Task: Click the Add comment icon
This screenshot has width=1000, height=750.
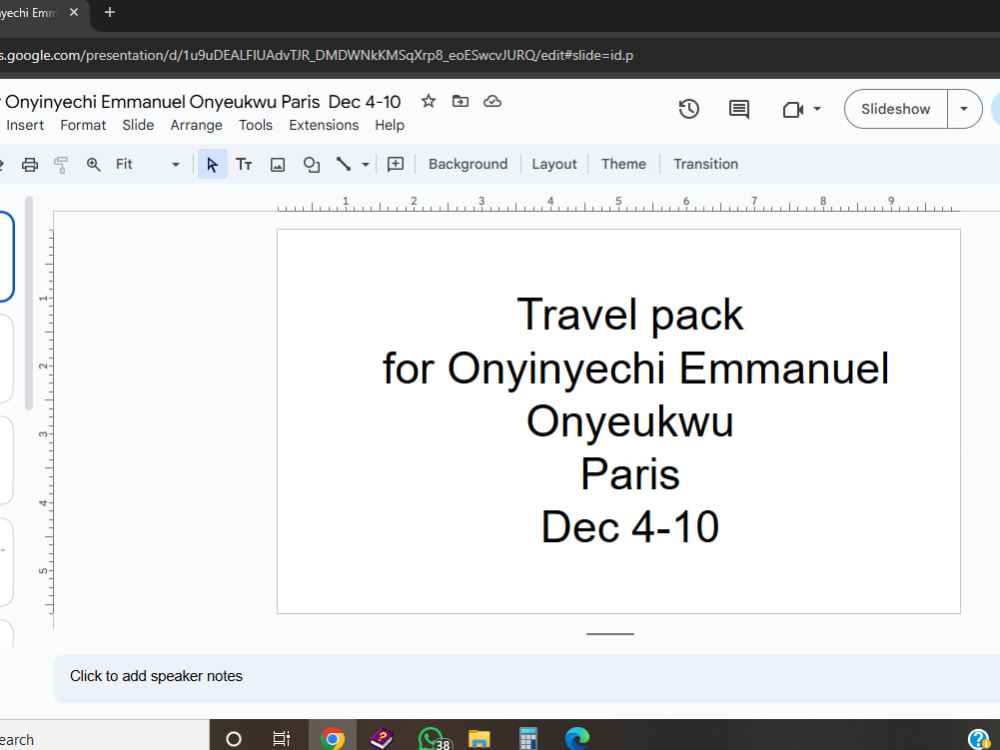Action: tap(395, 165)
